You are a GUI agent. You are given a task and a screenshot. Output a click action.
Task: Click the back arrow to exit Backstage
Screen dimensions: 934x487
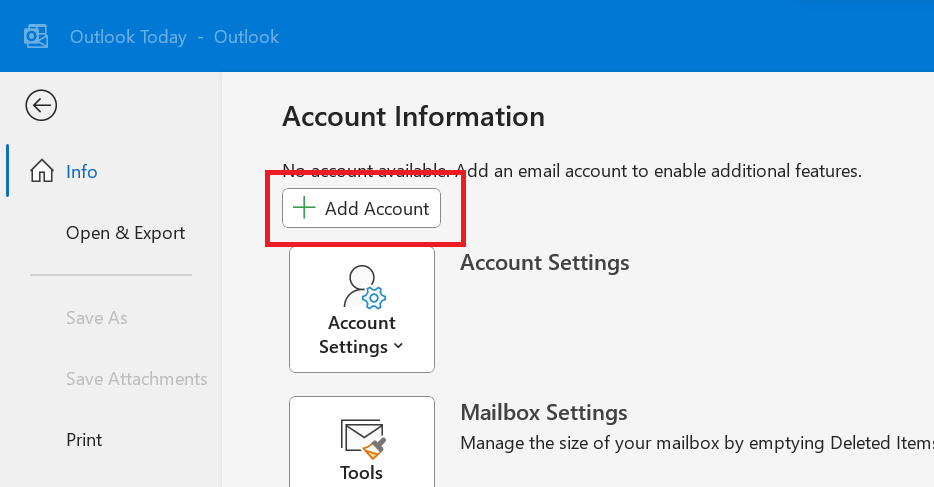(41, 105)
